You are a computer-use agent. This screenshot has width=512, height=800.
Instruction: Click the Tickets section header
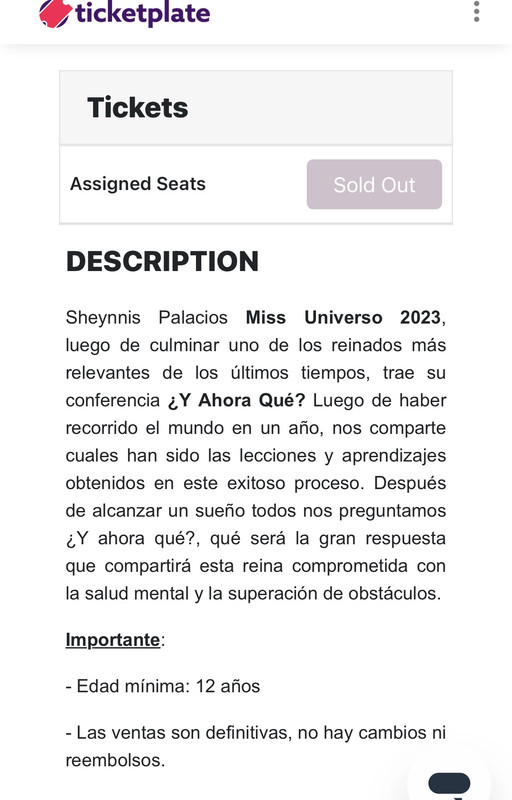point(256,108)
